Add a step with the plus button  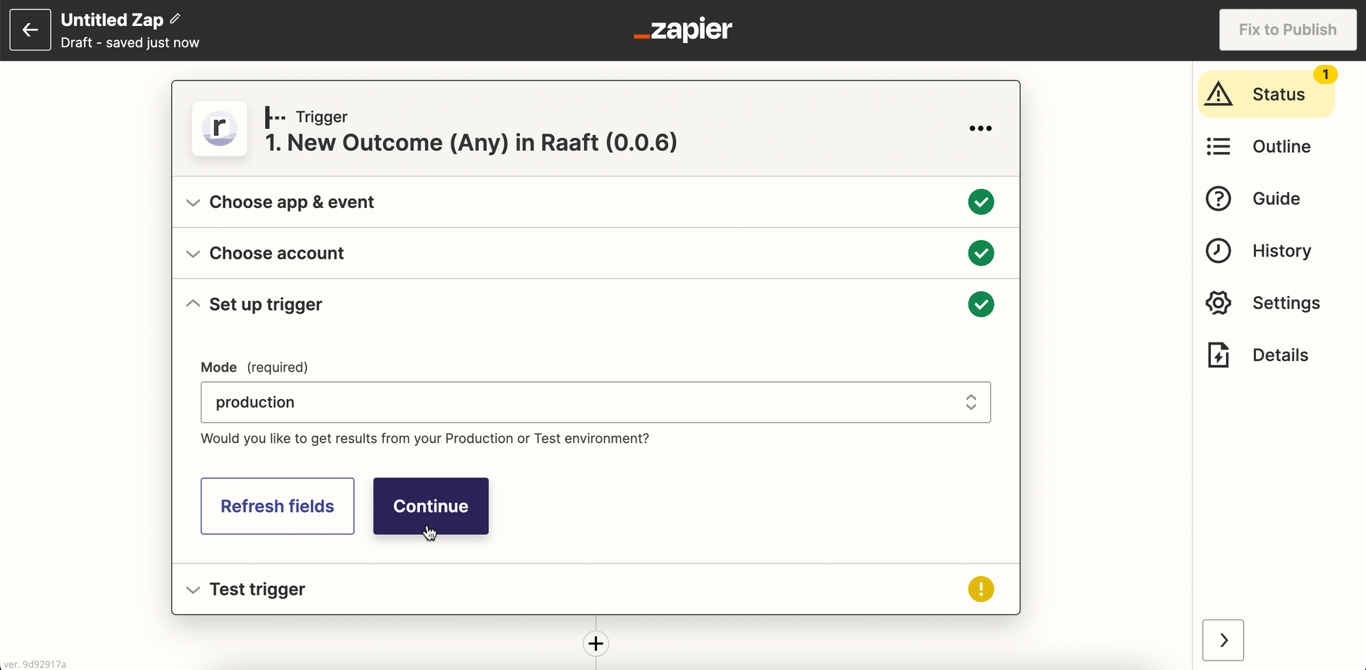(x=596, y=644)
